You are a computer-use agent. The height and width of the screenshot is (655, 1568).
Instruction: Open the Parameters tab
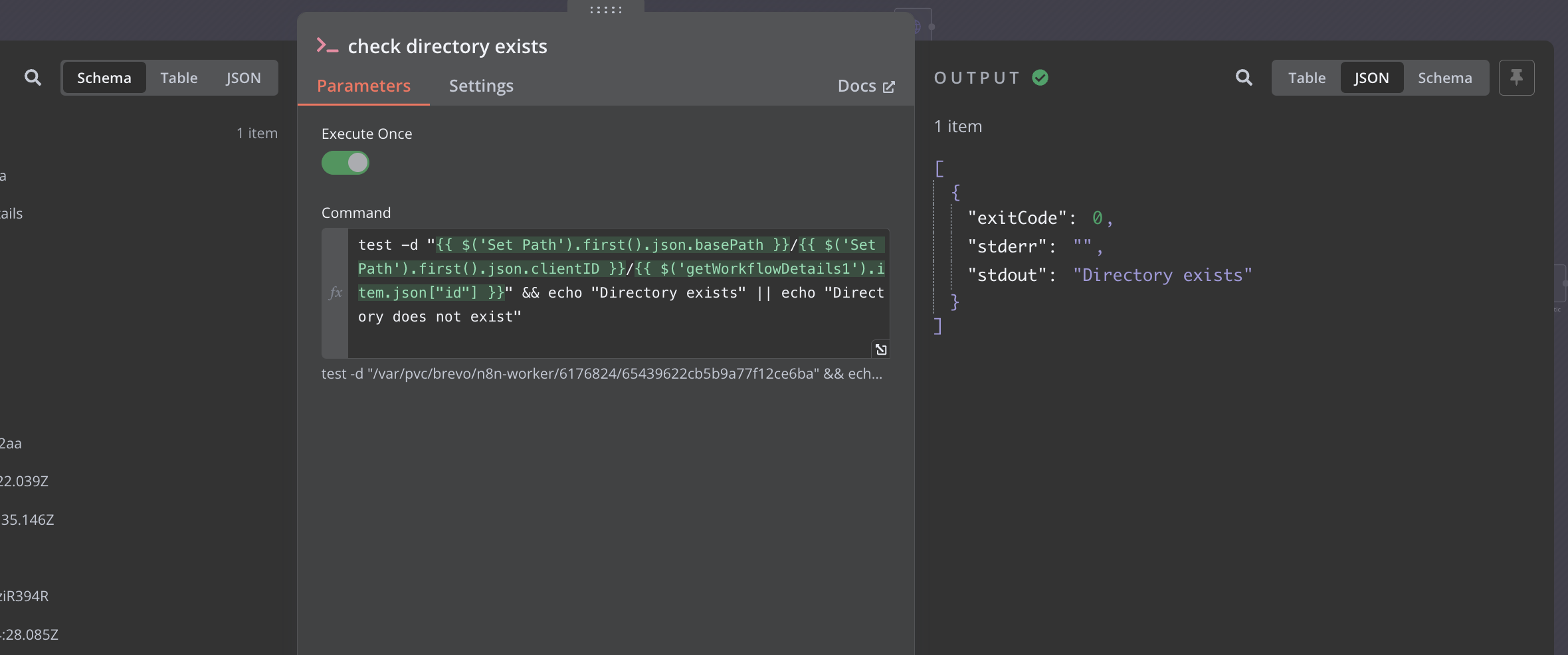point(363,86)
